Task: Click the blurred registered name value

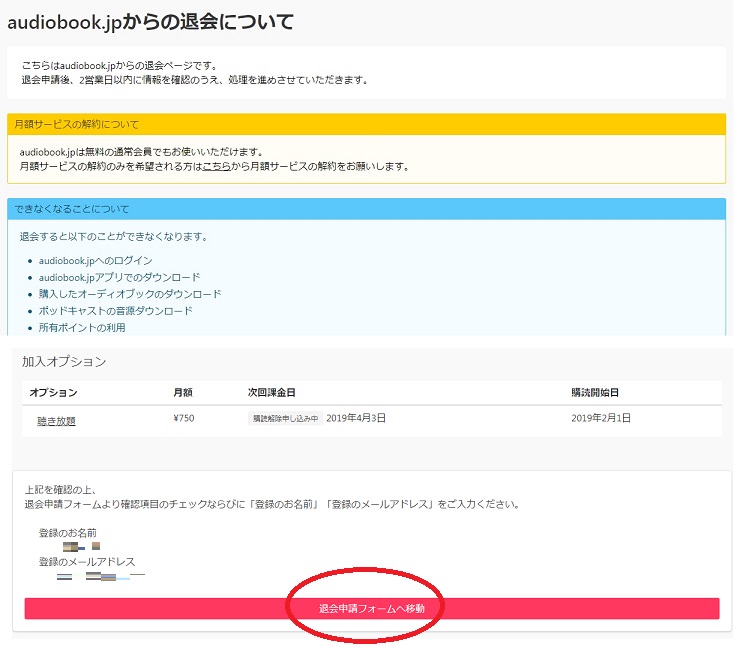Action: coord(81,546)
